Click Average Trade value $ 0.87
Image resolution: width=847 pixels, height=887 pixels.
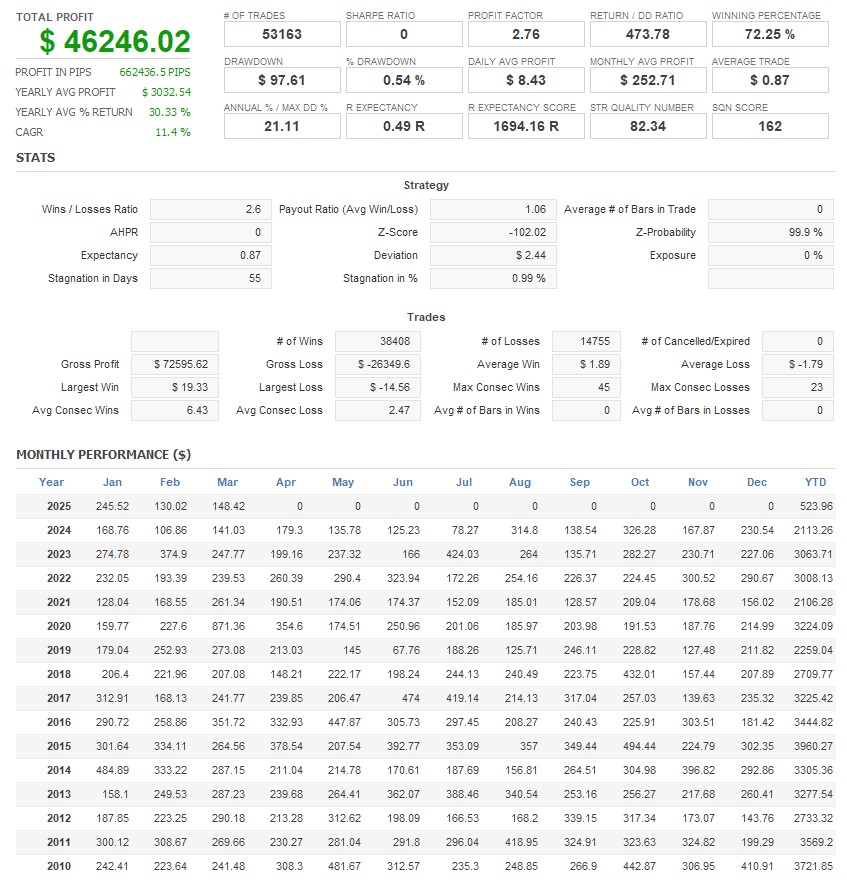[x=770, y=80]
